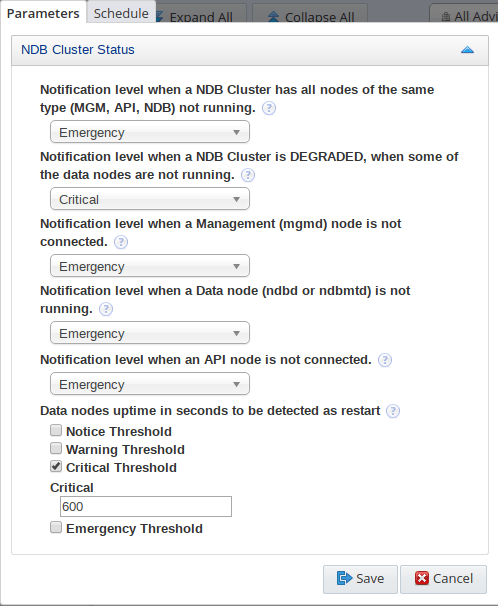Uncheck the Critical Threshold checkbox
Screen dimensions: 498x606
coord(56,466)
